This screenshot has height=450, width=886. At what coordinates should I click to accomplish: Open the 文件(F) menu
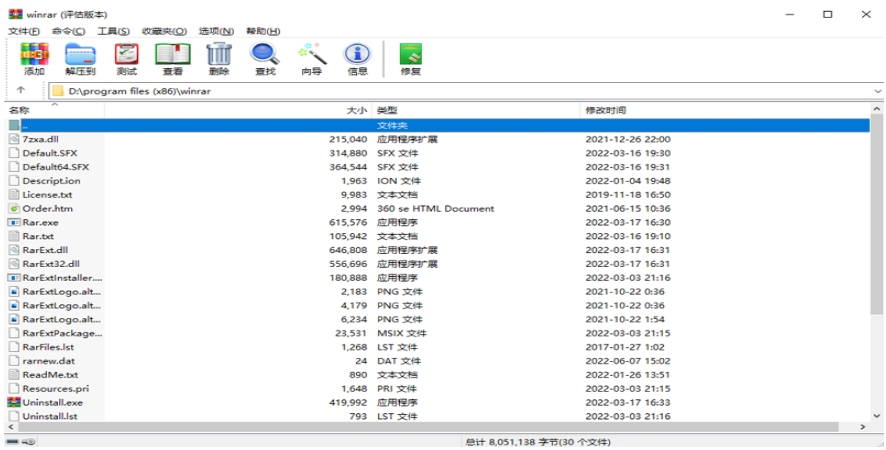coord(23,32)
